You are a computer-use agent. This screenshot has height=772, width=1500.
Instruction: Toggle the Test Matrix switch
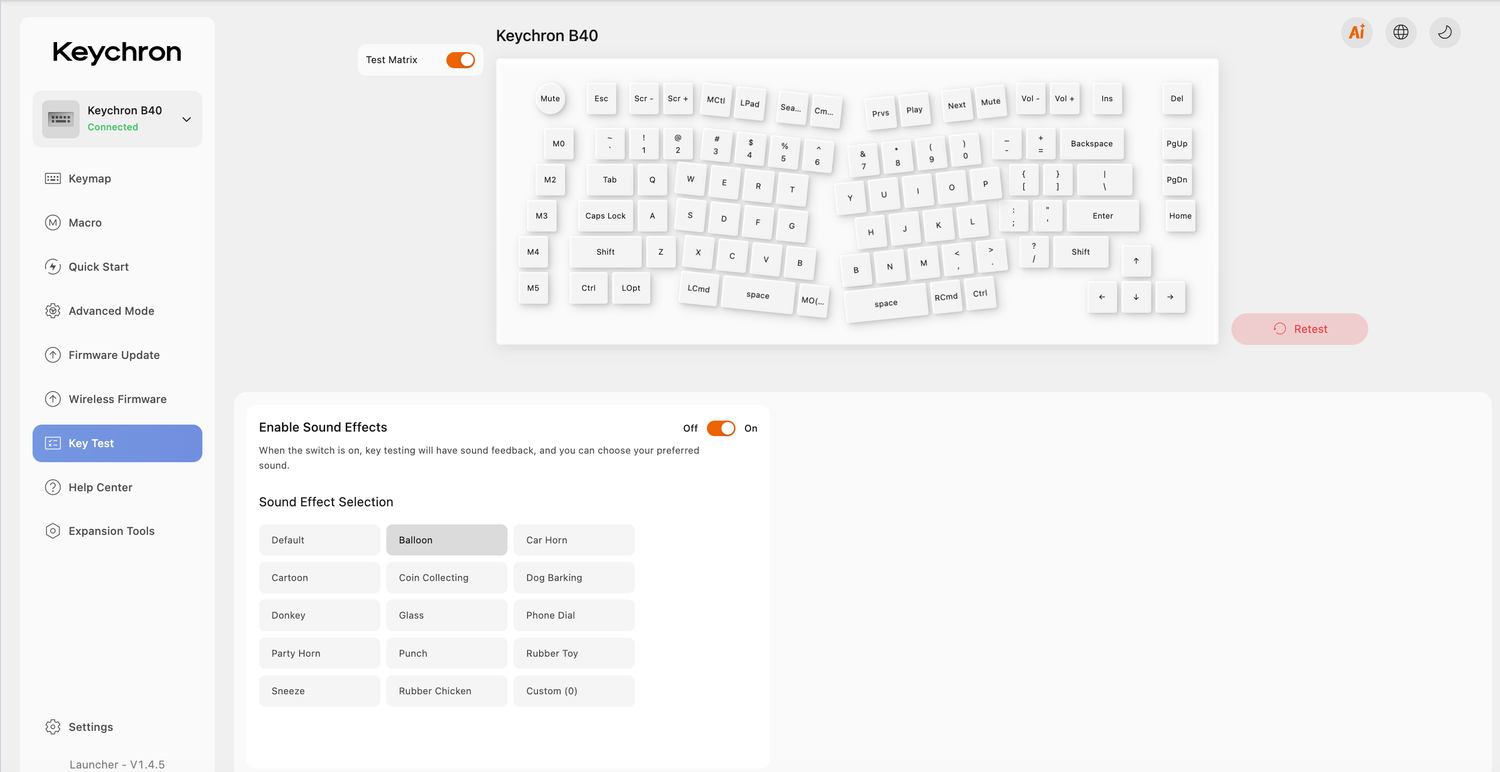(461, 60)
